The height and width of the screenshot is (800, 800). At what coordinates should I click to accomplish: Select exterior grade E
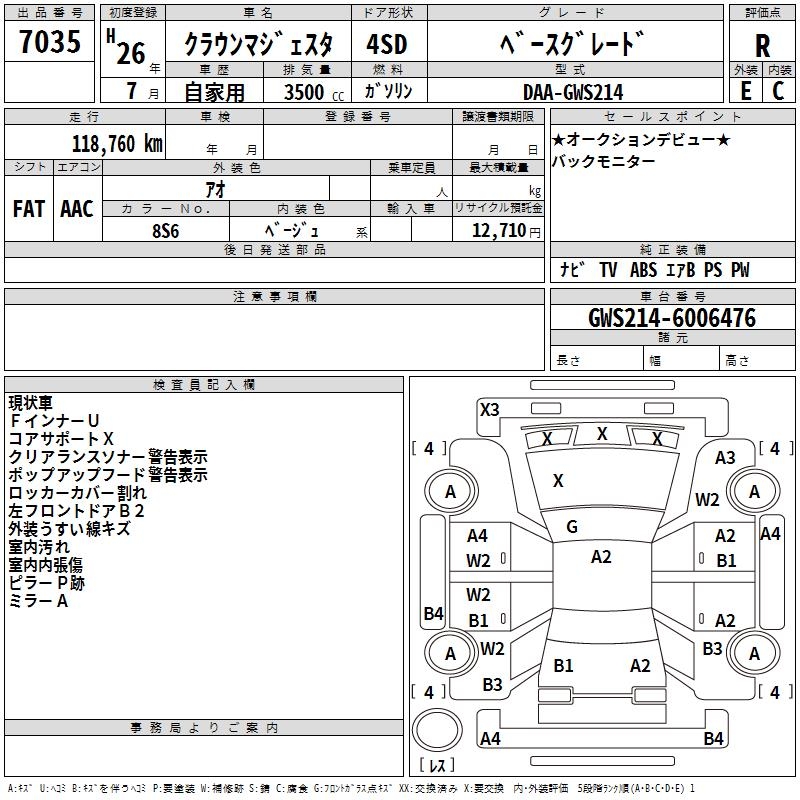pos(745,91)
